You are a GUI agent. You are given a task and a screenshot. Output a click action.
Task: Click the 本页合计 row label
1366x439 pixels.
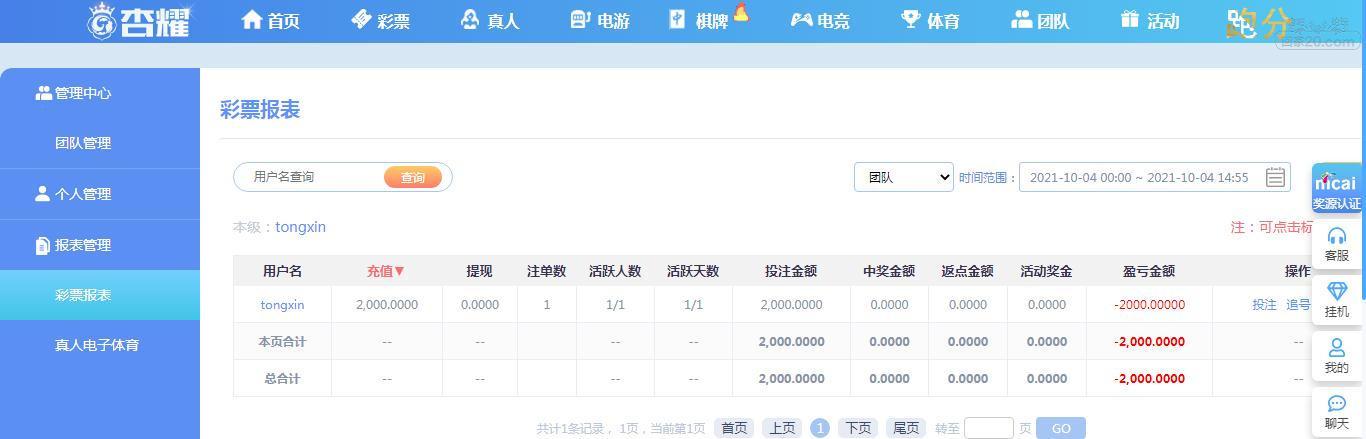tap(282, 342)
